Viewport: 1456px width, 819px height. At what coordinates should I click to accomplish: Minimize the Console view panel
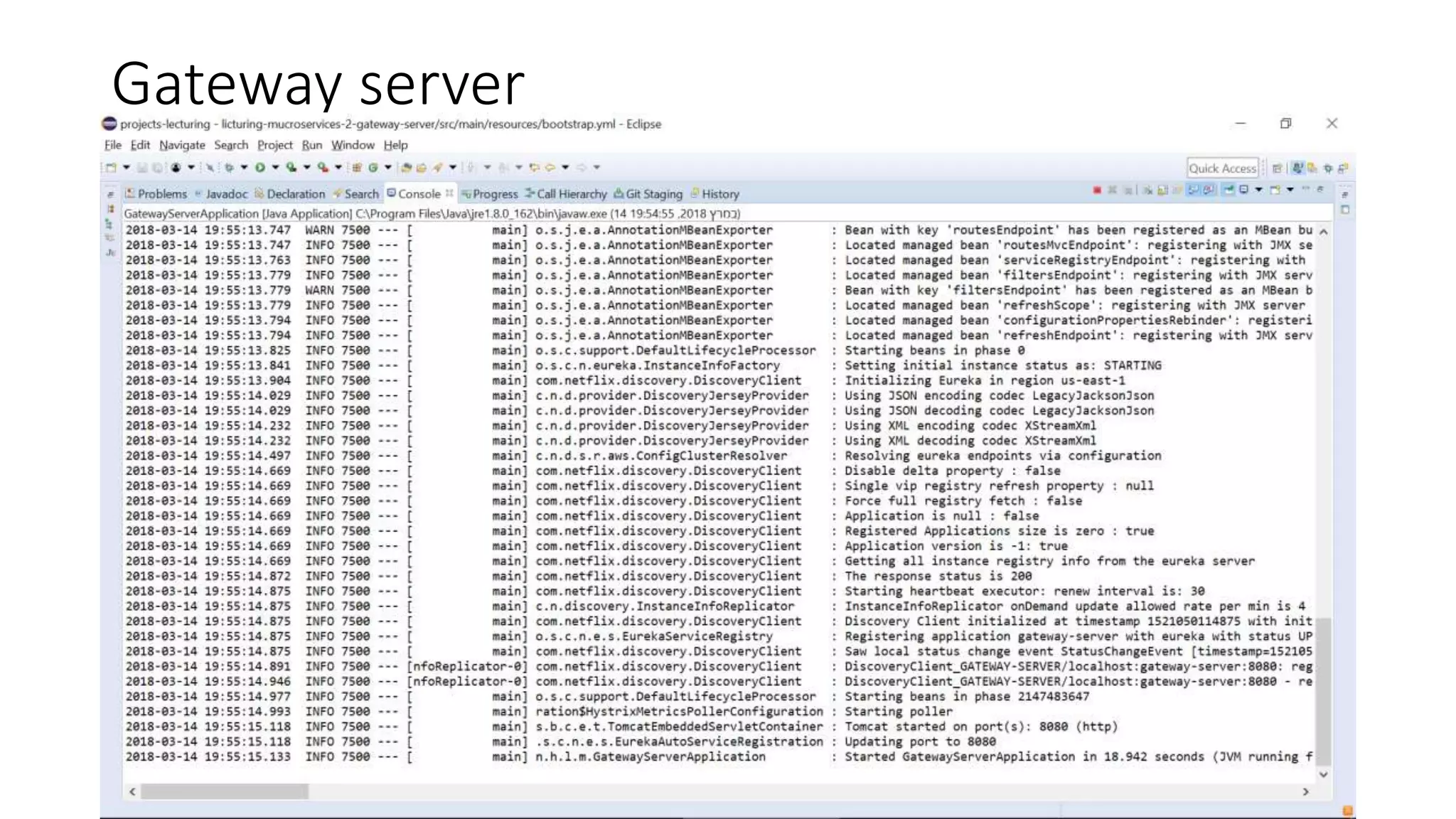coord(1306,188)
